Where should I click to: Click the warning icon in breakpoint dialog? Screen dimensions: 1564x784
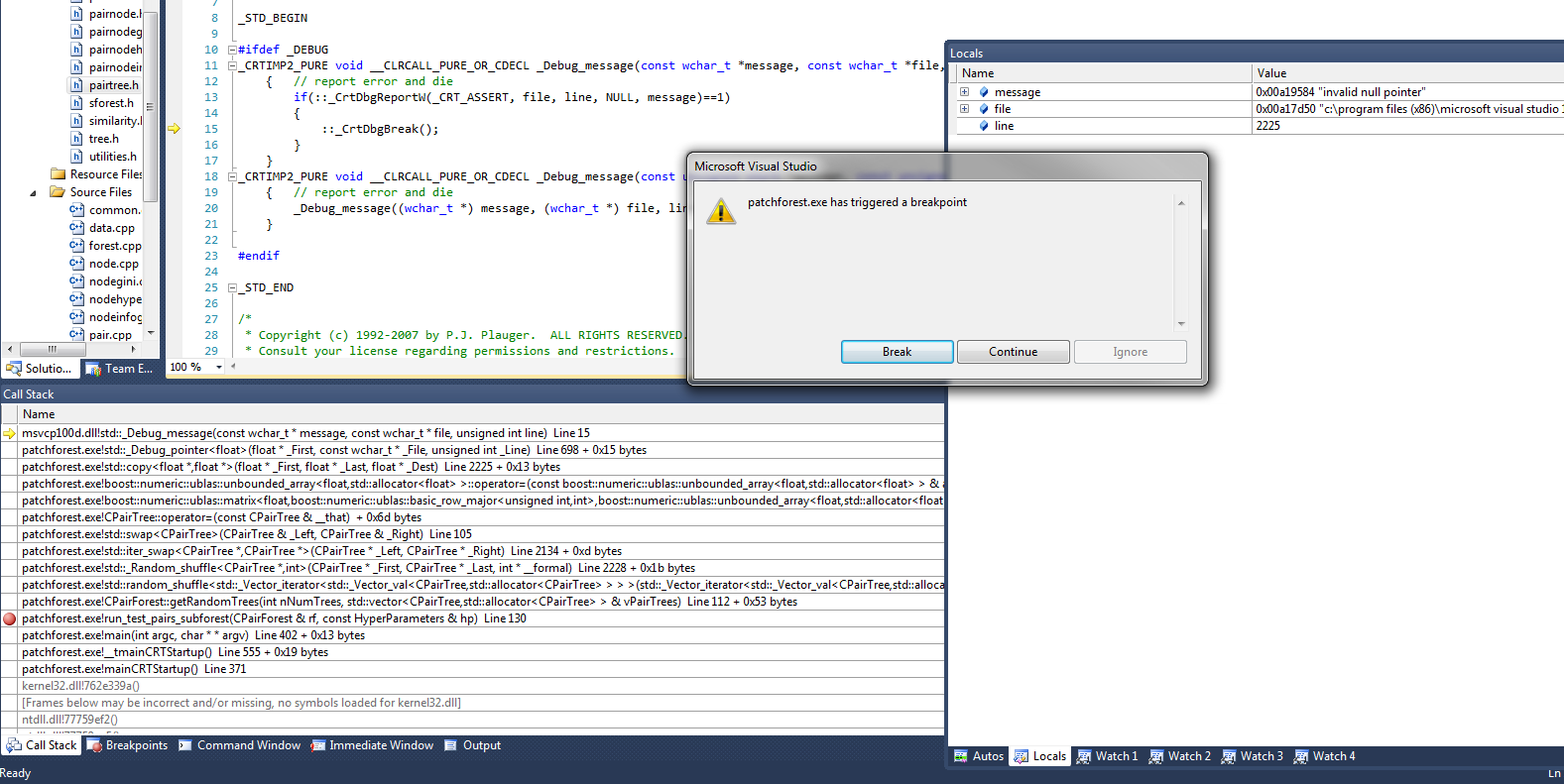tap(721, 210)
